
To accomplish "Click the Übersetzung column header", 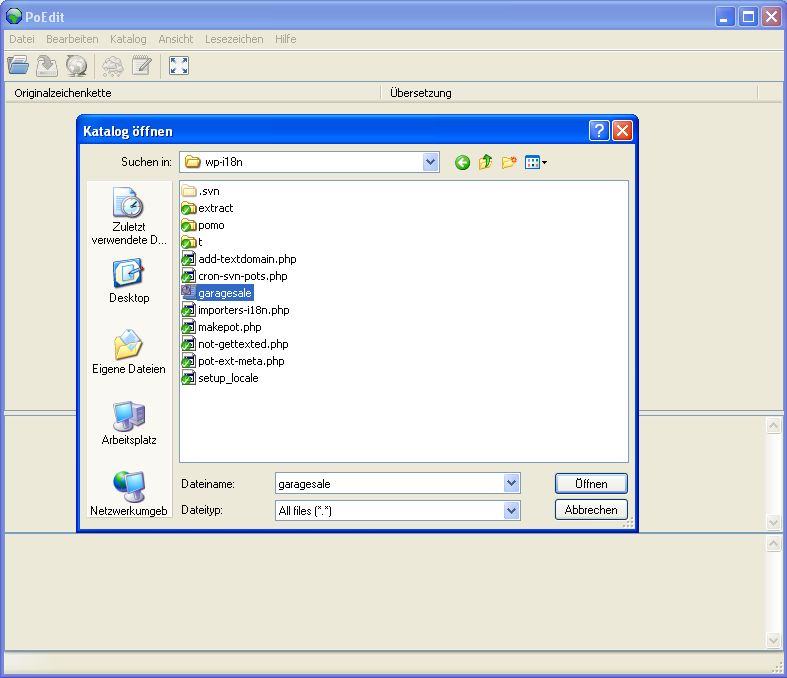I will [x=569, y=93].
